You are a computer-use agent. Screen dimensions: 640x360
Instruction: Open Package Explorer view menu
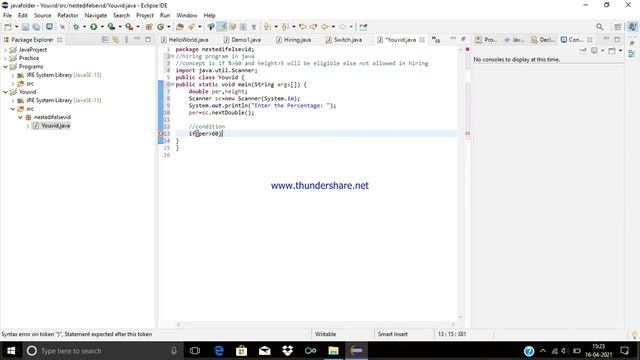coord(127,40)
